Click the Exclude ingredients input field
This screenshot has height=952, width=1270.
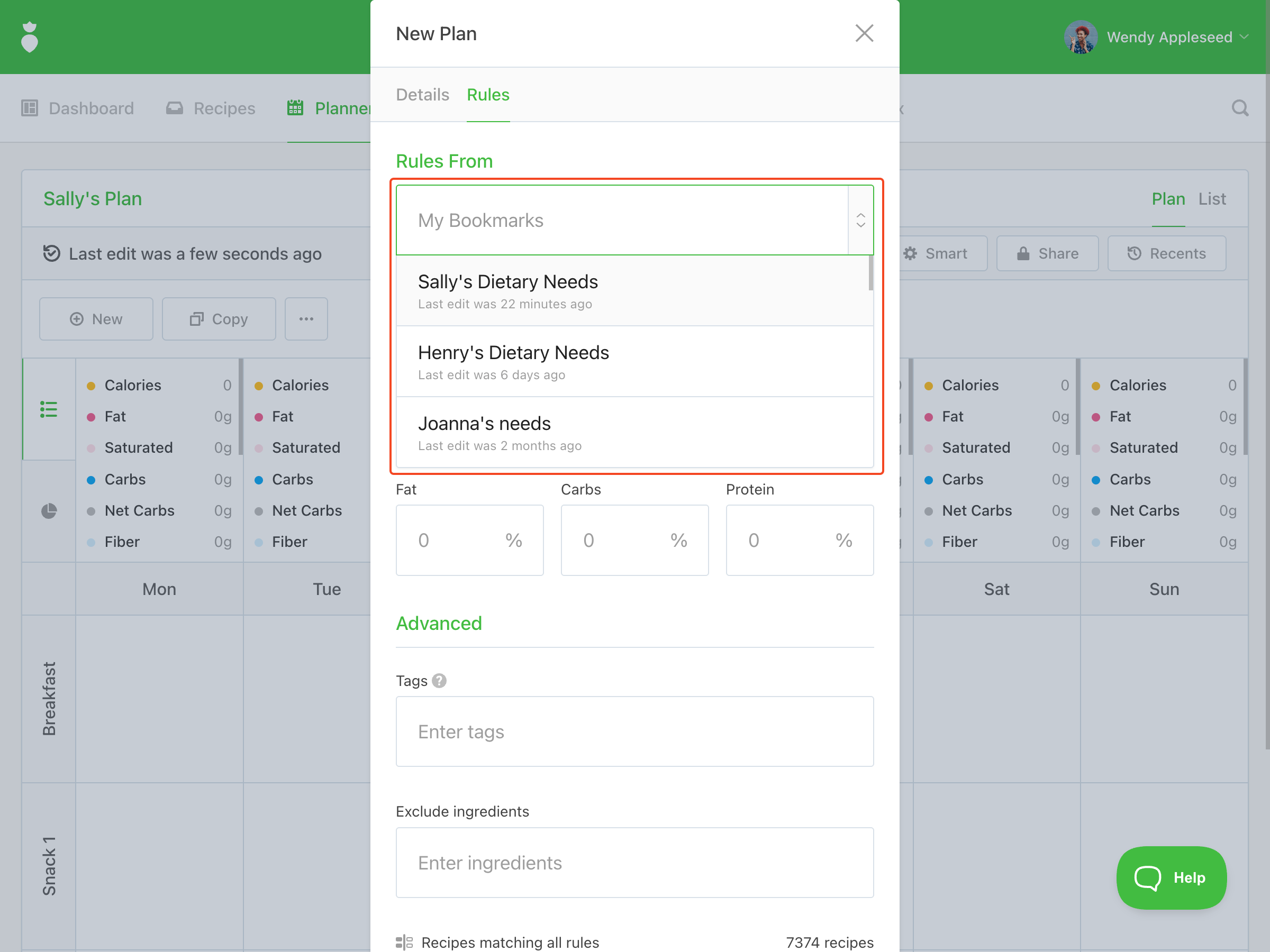click(634, 863)
